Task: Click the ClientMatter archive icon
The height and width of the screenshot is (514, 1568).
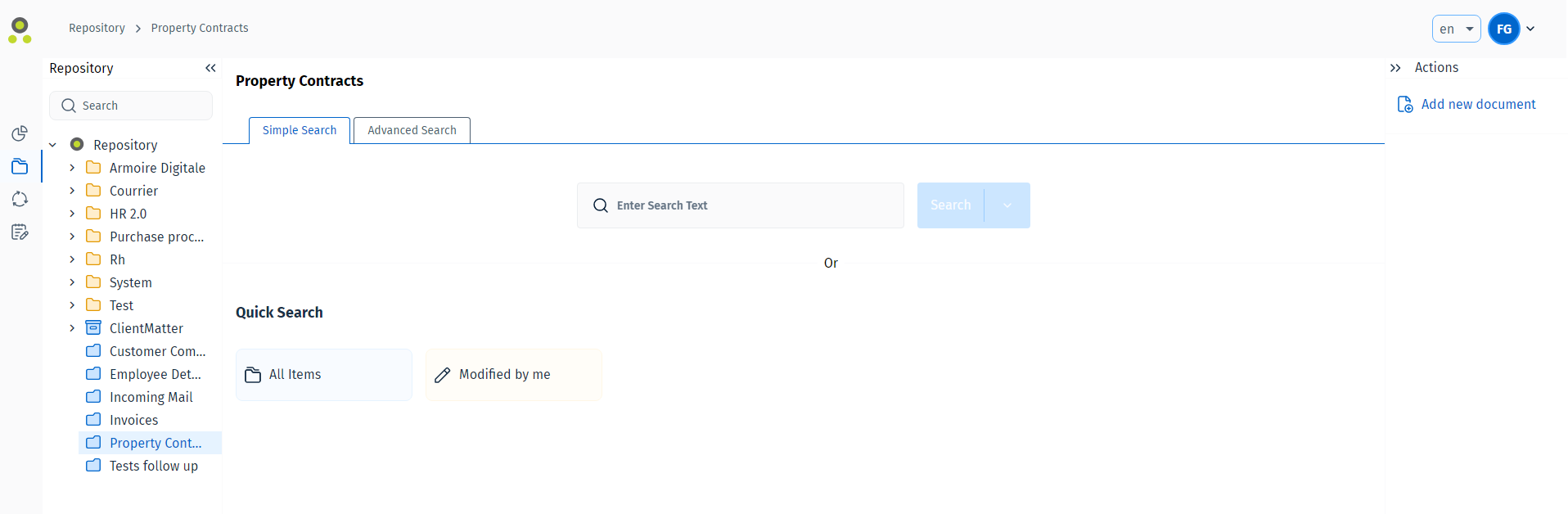Action: click(93, 327)
